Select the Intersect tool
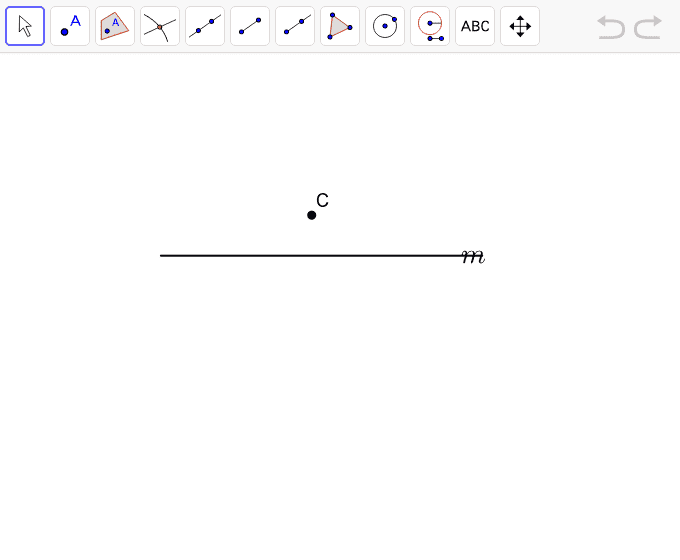The width and height of the screenshot is (680, 560). 160,26
